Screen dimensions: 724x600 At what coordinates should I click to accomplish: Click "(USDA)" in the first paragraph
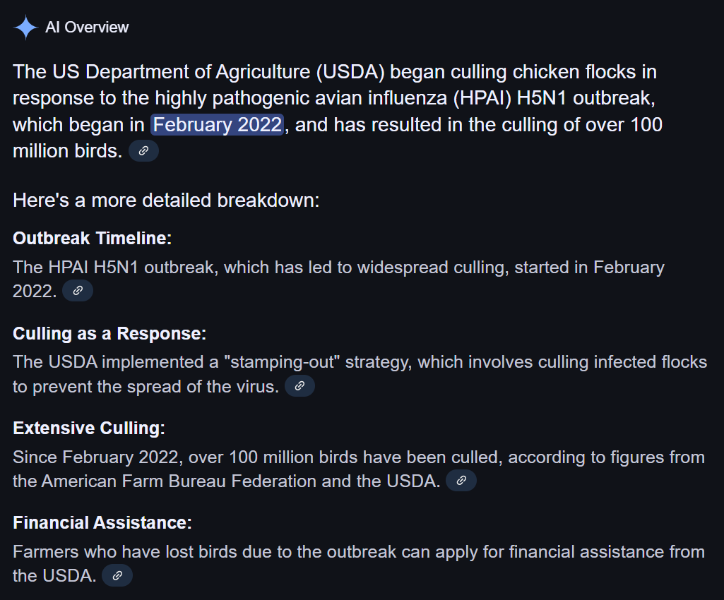point(350,72)
